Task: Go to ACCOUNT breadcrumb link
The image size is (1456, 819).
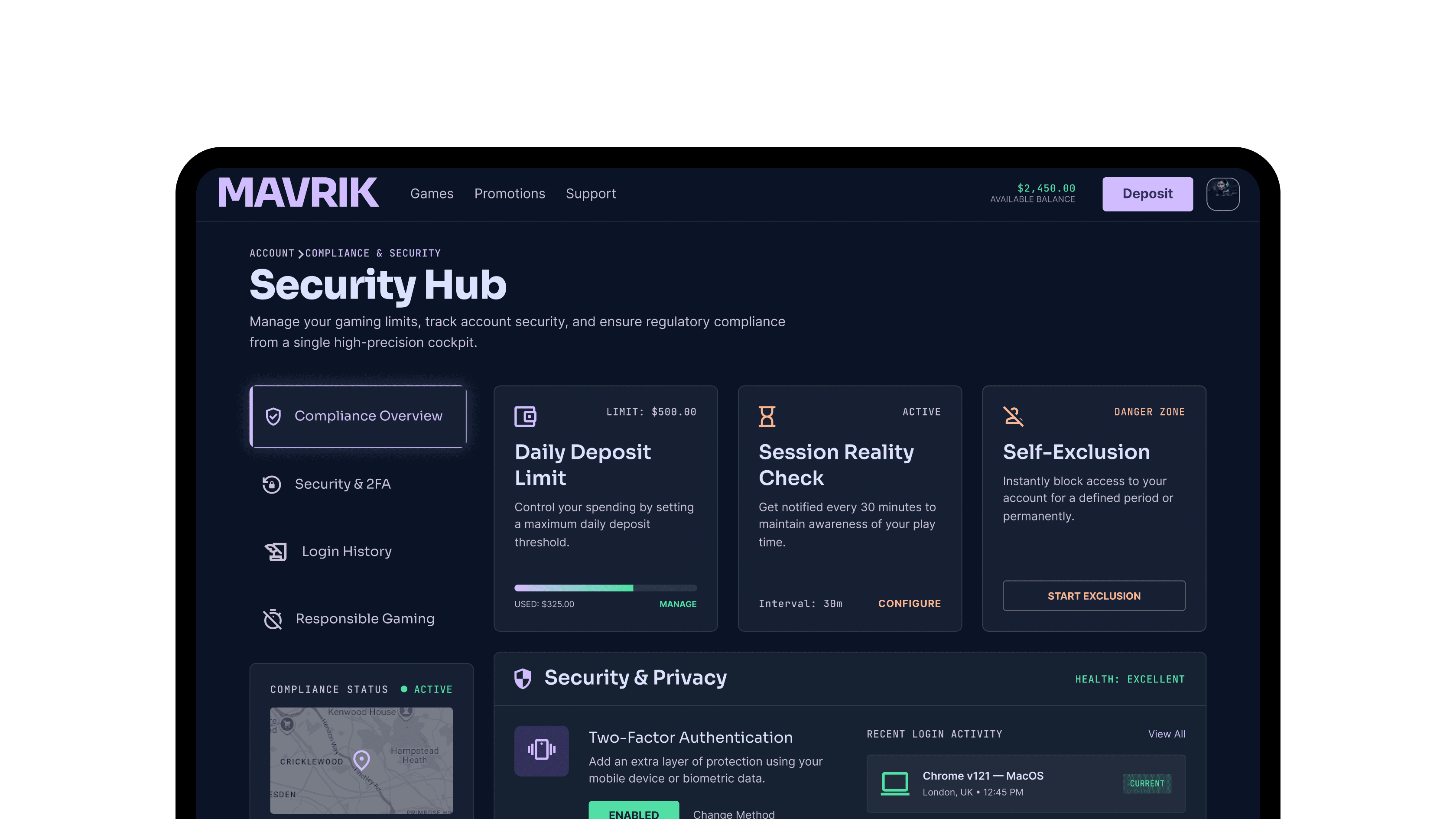Action: pos(272,253)
